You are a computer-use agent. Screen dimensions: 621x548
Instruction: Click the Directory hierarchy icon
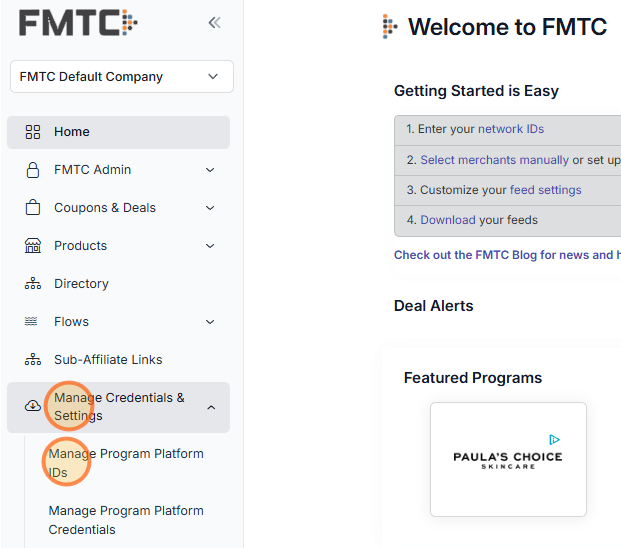click(x=33, y=284)
